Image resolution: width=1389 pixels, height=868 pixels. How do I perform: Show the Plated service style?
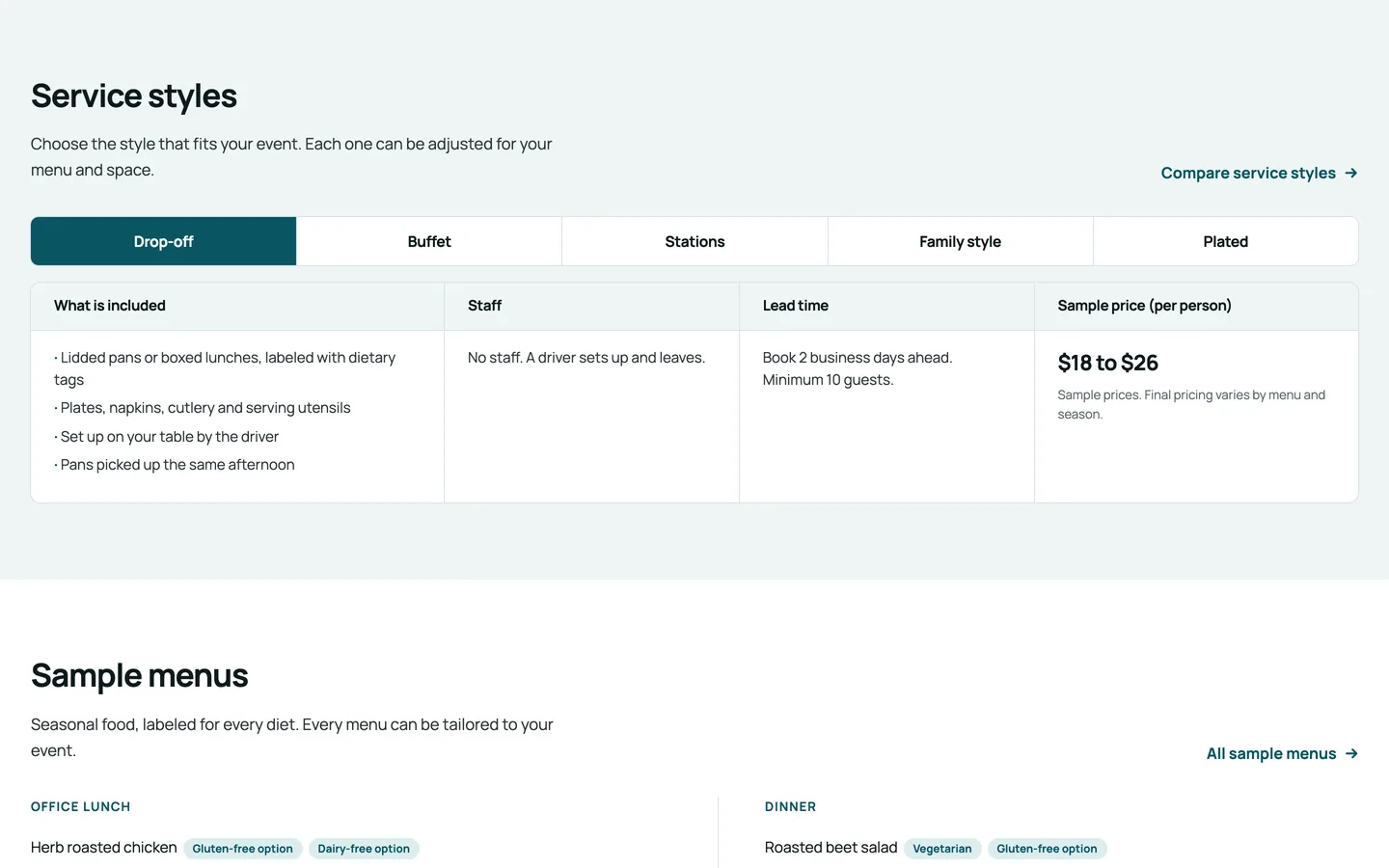1226,241
